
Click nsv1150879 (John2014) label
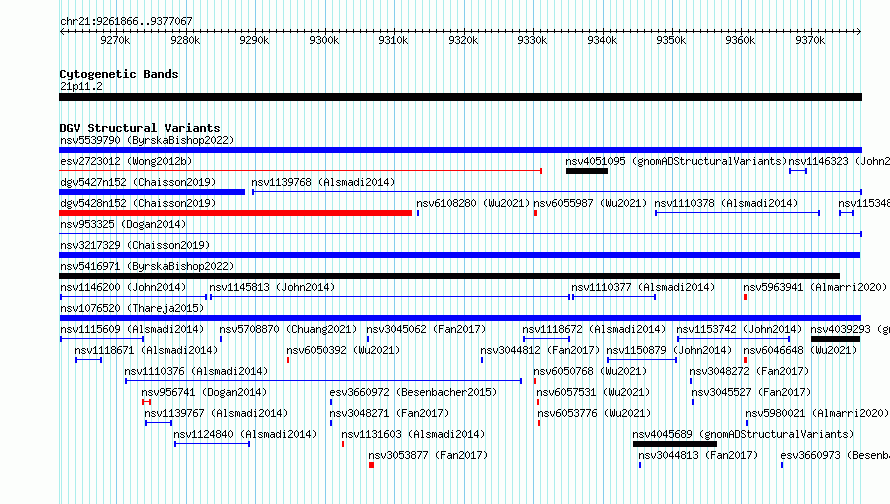(x=669, y=350)
